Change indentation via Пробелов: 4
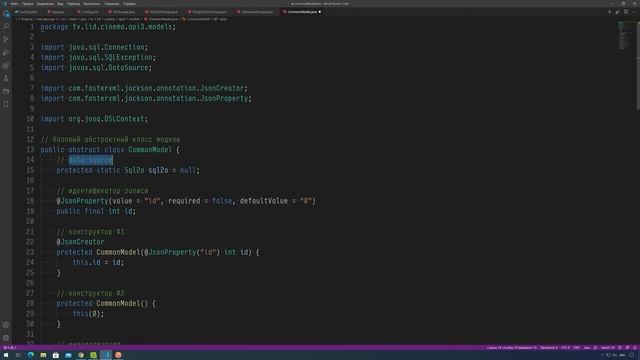Screen dimensions: 640x360 (x=549, y=348)
